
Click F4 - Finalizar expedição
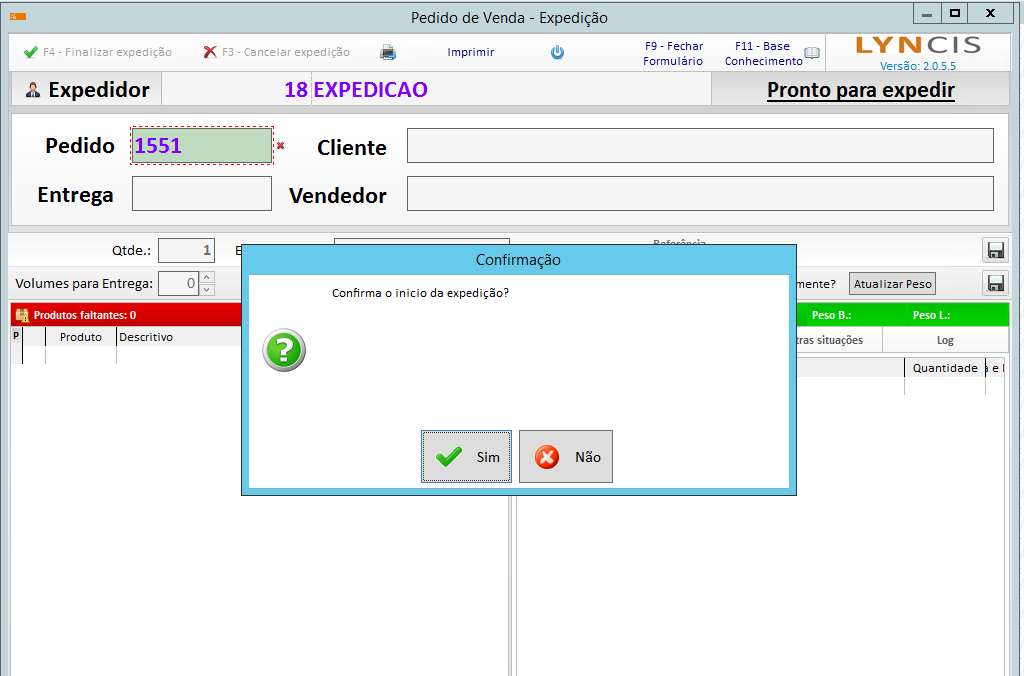click(x=98, y=52)
